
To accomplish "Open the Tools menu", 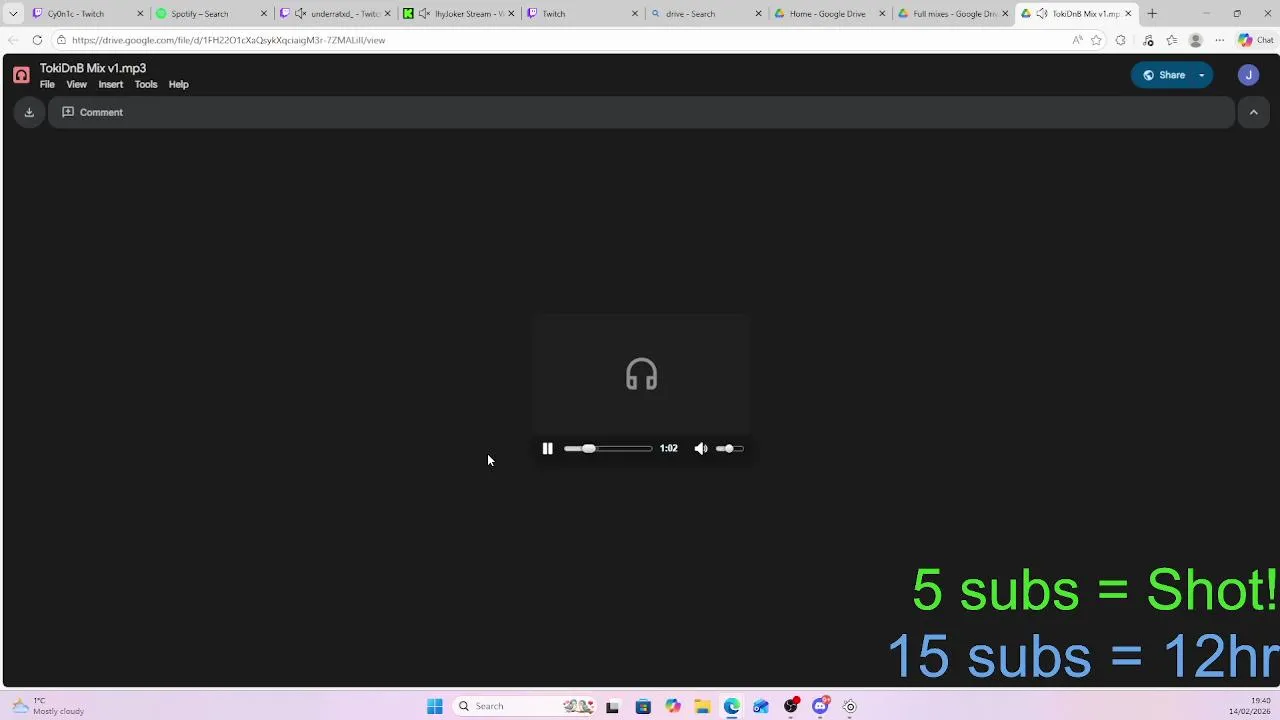I will pyautogui.click(x=146, y=84).
